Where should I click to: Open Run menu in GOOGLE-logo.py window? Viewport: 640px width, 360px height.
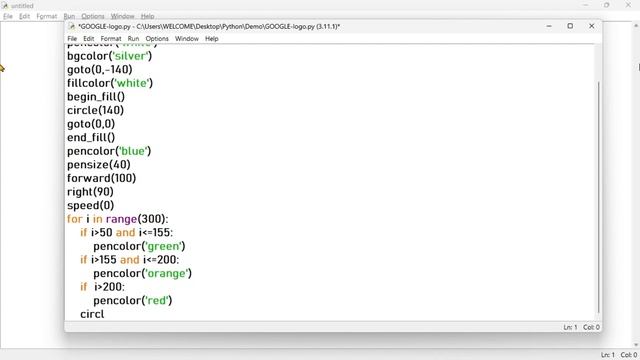click(133, 39)
